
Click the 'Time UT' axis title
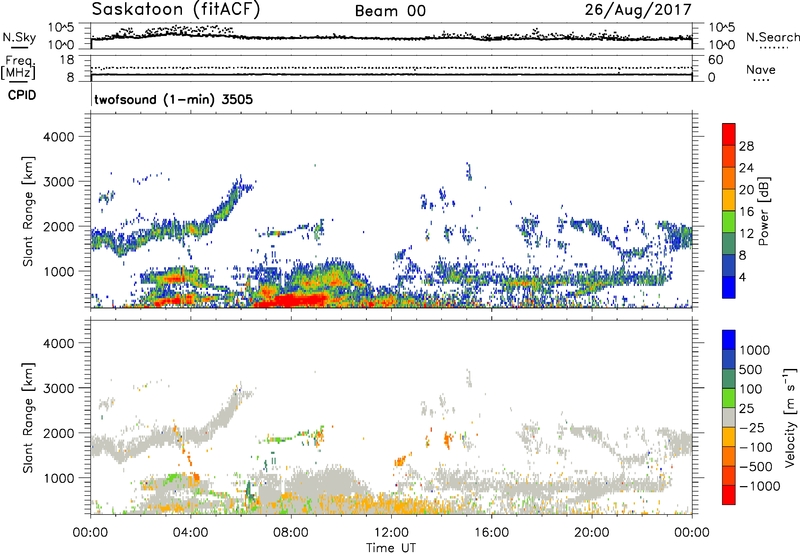click(391, 548)
